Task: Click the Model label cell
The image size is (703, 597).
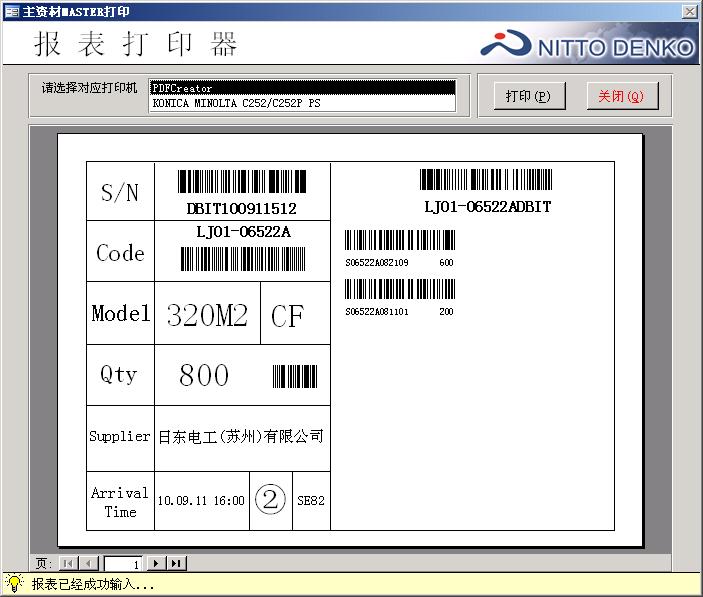Action: click(x=120, y=313)
